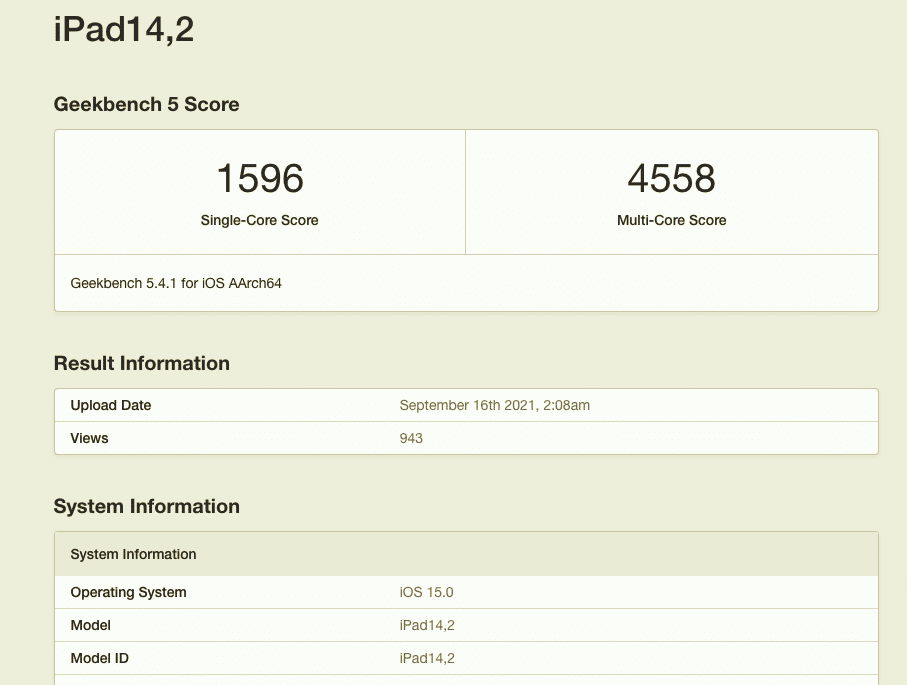Click the Geekbench 5.4.1 for iOS AArch64 text
Image resolution: width=907 pixels, height=685 pixels.
(x=176, y=283)
